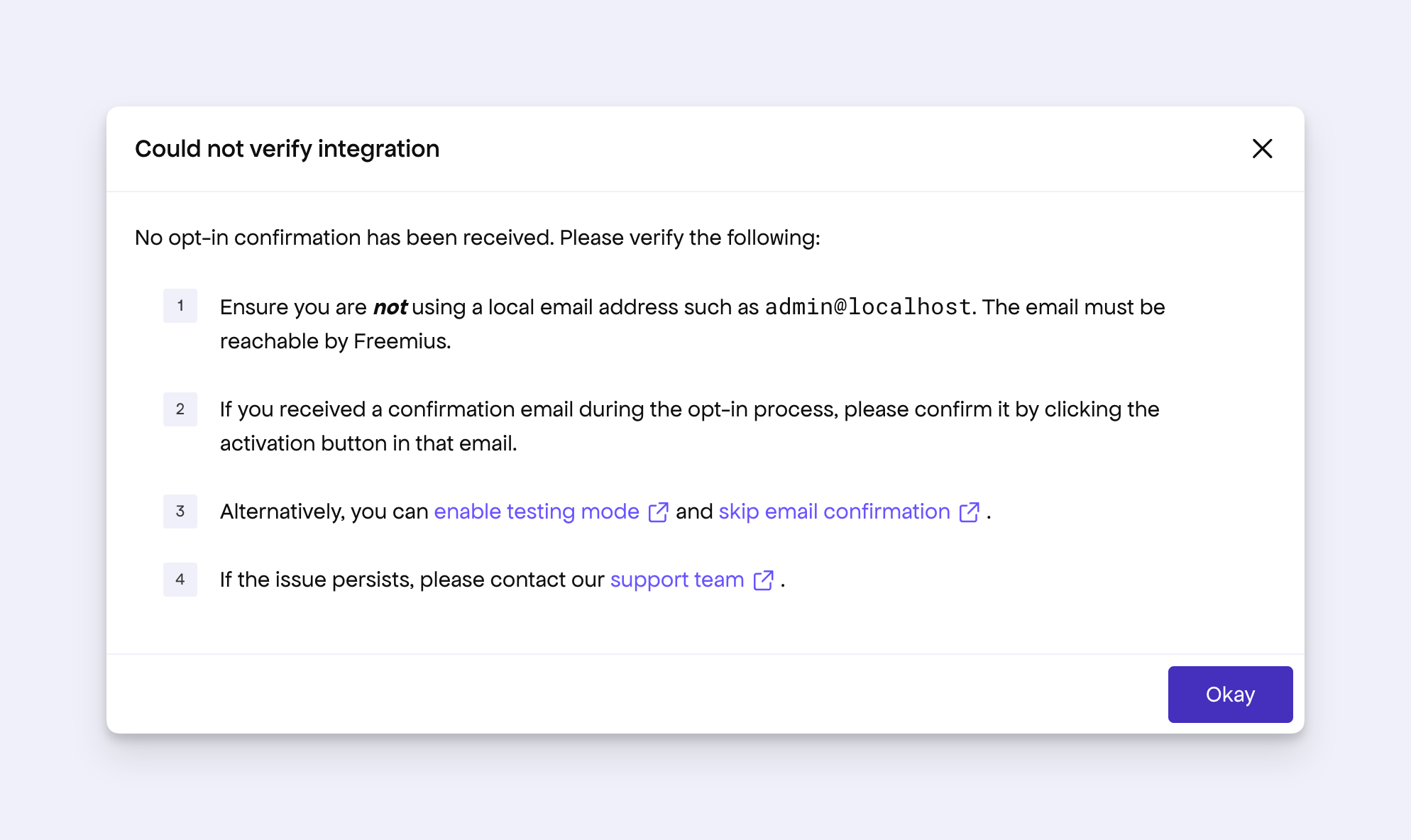Click the step 2 number badge
Screen dimensions: 1411x840
[180, 409]
